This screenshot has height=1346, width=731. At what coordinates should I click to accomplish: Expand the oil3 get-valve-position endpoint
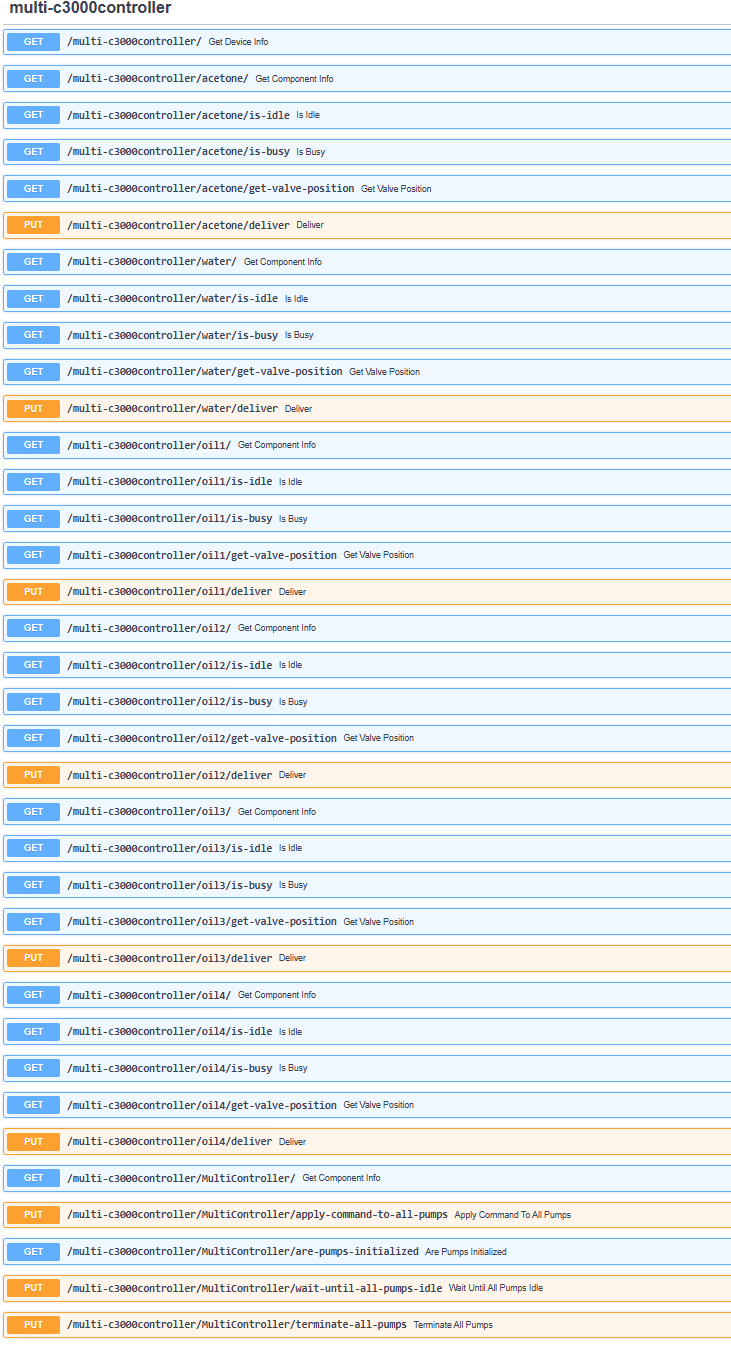pos(367,922)
